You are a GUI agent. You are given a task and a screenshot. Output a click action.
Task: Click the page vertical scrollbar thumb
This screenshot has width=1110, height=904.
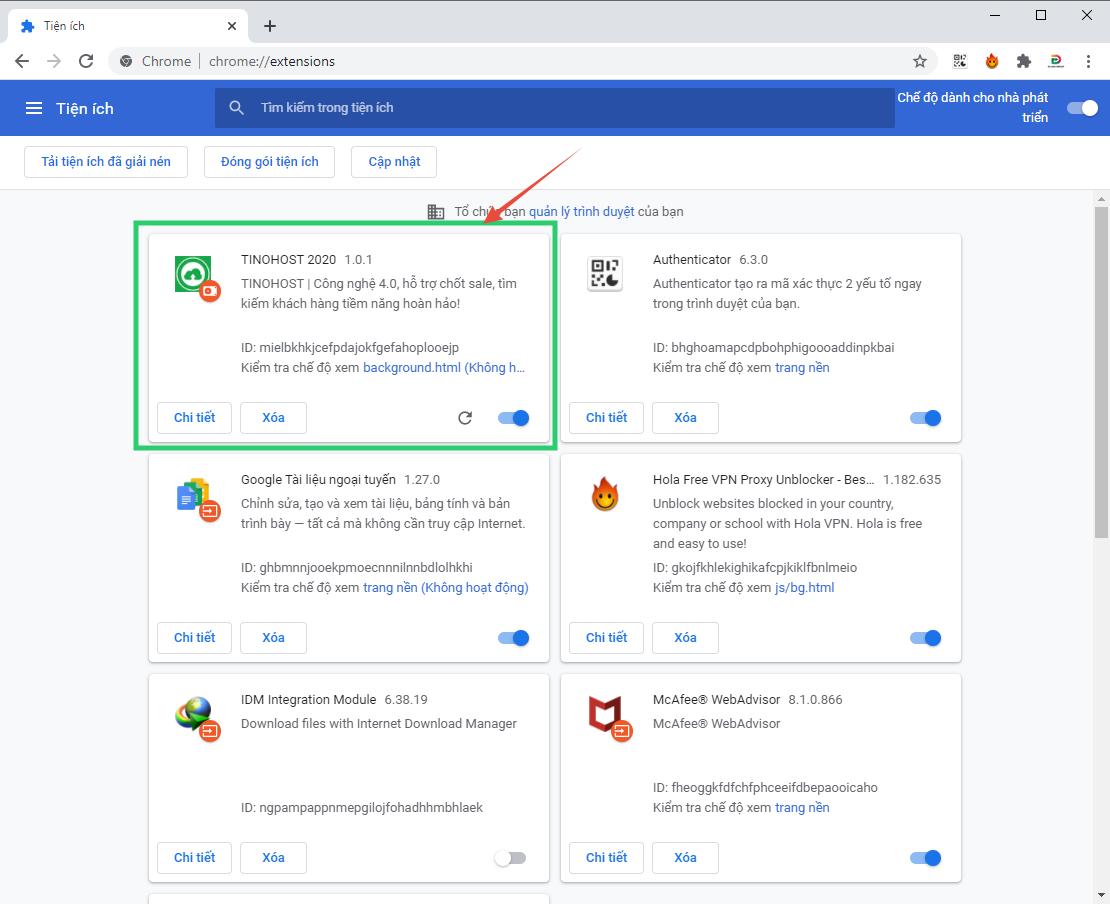pyautogui.click(x=1101, y=373)
